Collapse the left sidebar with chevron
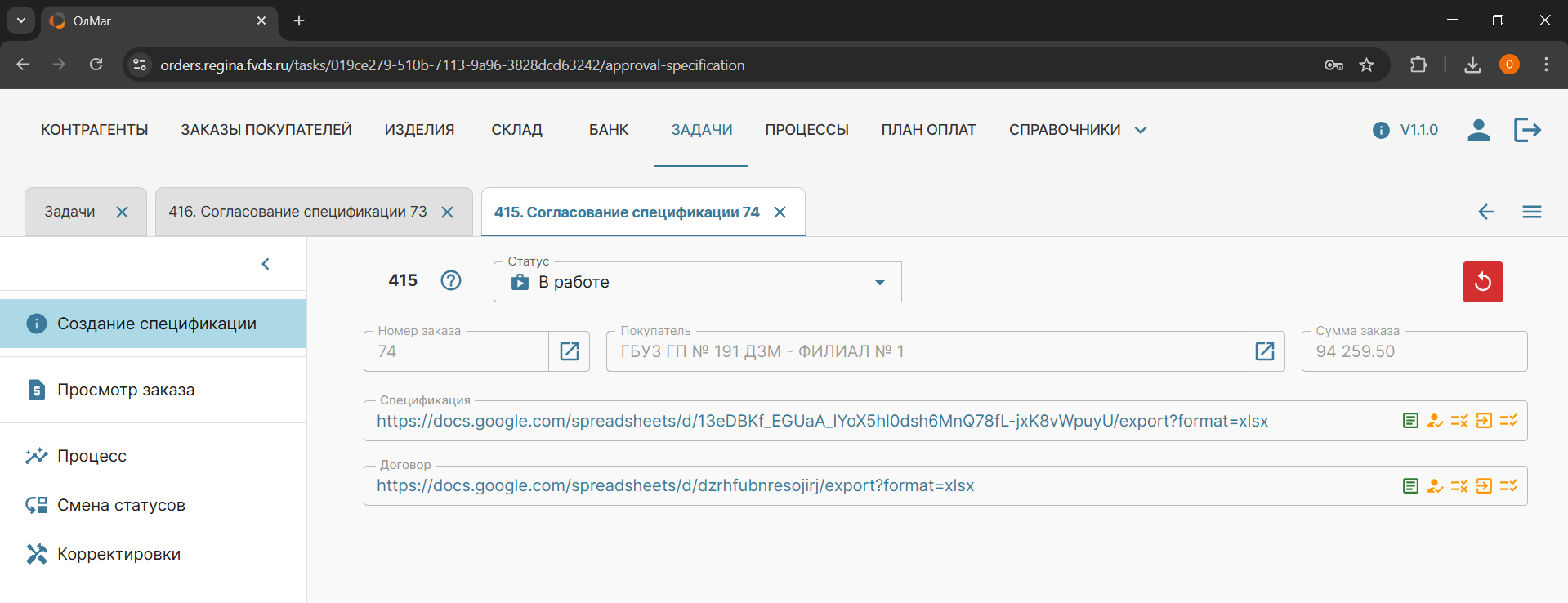The height and width of the screenshot is (603, 1568). coord(266,264)
